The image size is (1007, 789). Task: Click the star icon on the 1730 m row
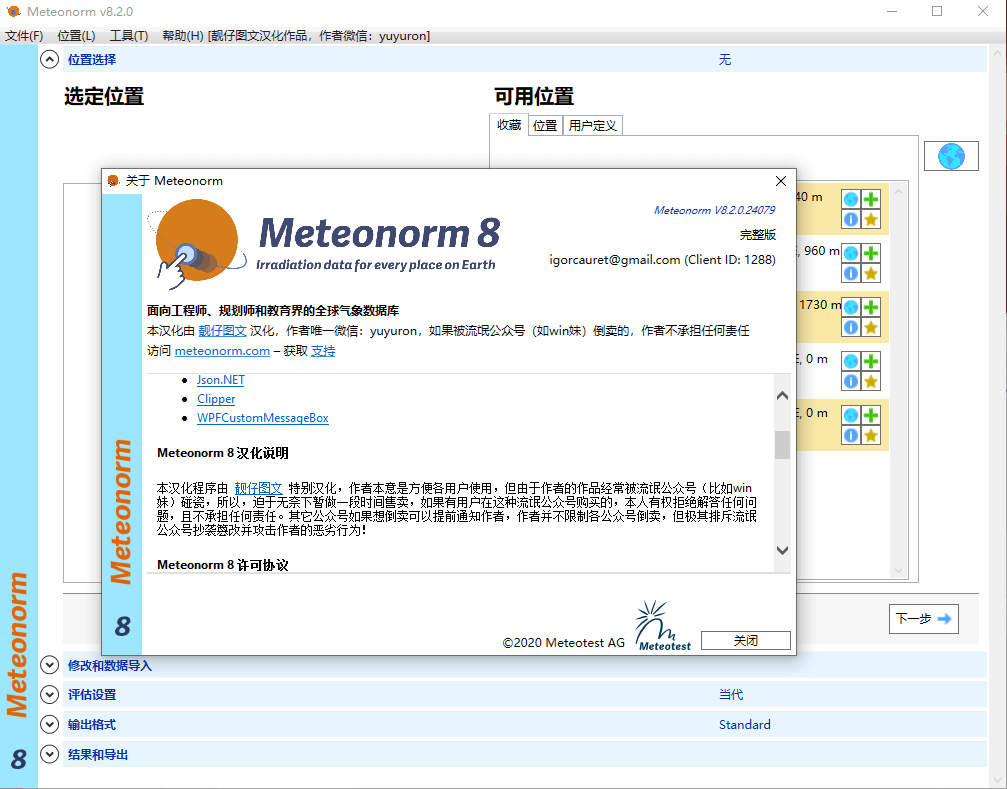tap(871, 327)
